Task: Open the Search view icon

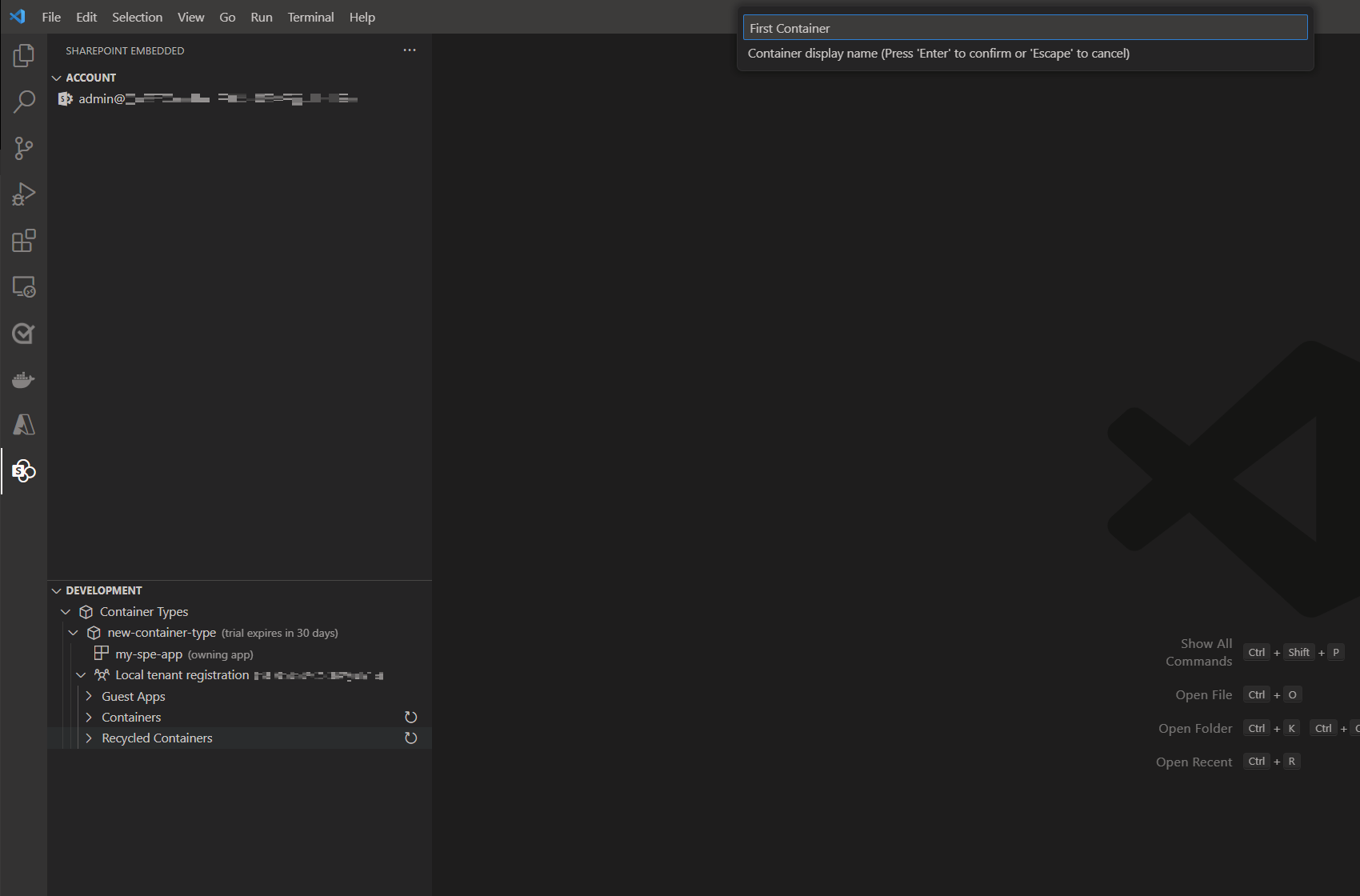Action: [x=24, y=102]
